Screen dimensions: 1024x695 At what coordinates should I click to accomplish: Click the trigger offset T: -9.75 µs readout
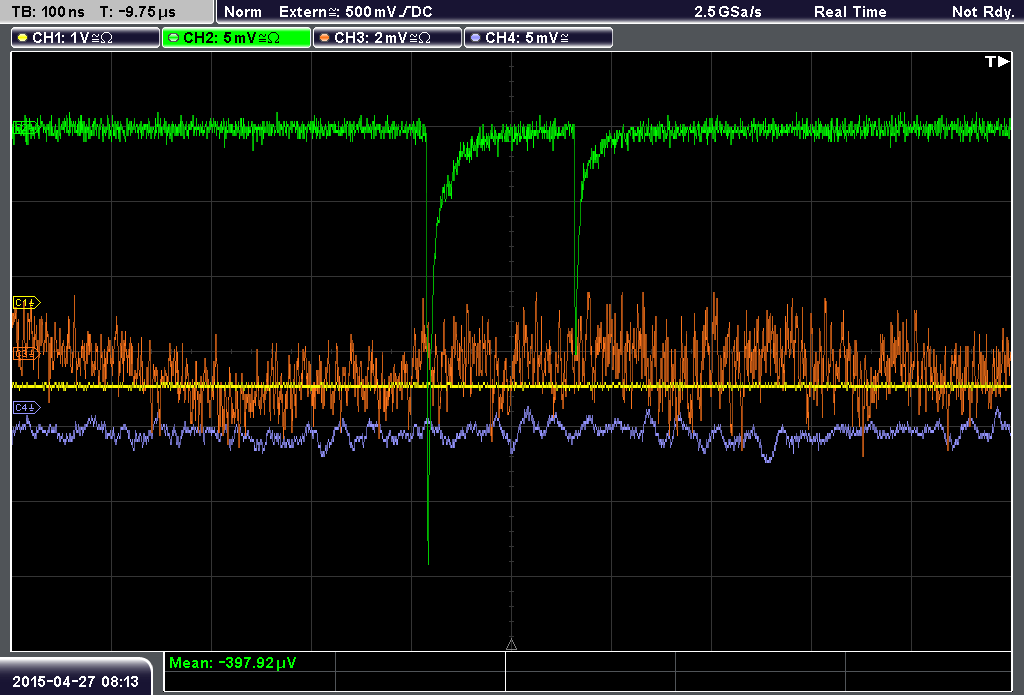click(x=138, y=12)
